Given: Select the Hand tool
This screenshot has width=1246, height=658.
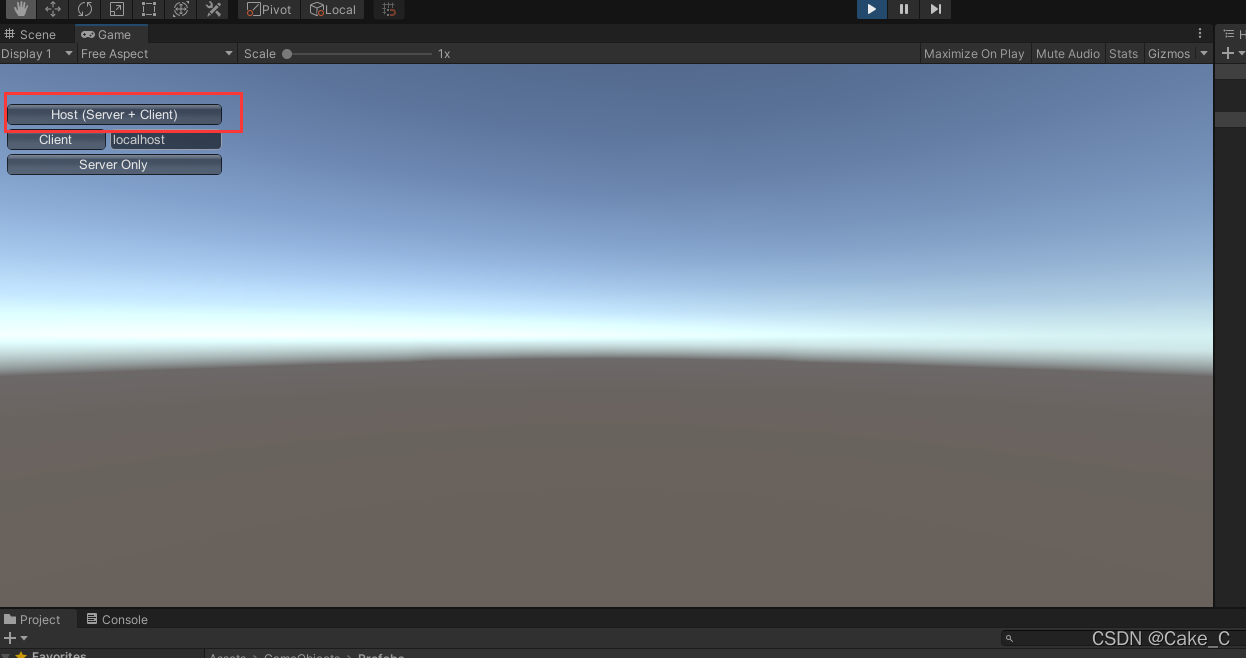Looking at the screenshot, I should click(x=21, y=9).
